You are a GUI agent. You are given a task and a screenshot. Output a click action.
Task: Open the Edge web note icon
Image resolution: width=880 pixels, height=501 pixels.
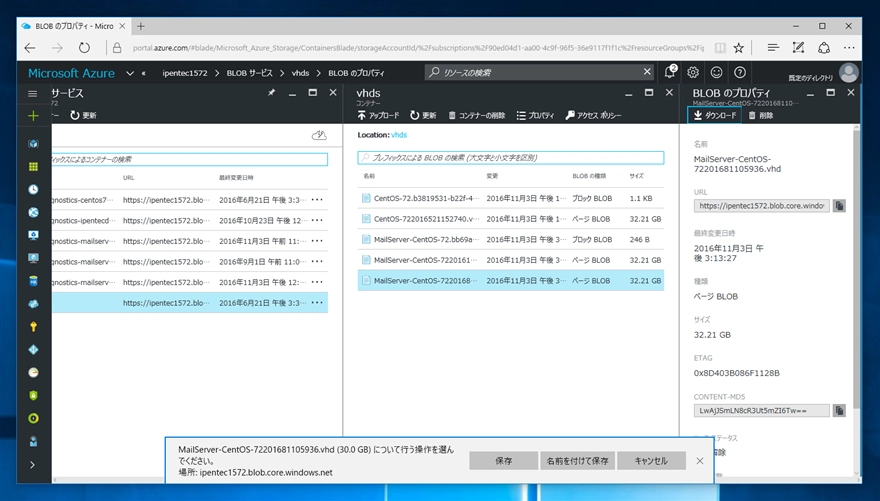(x=798, y=48)
